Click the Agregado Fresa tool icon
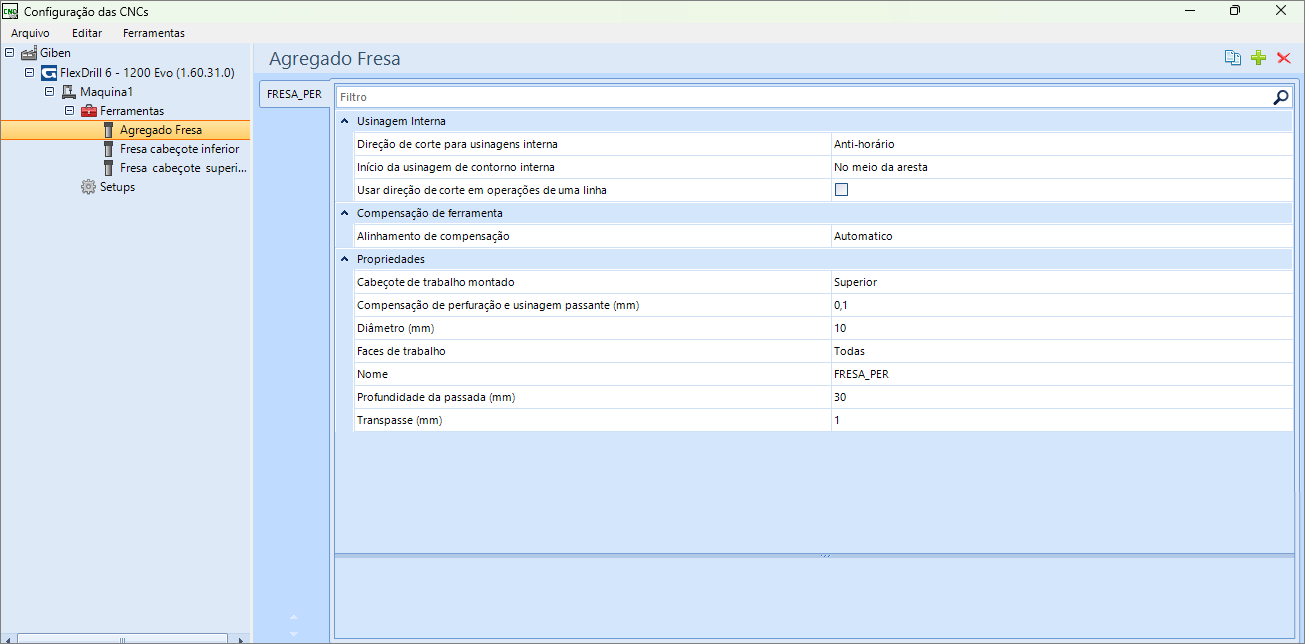This screenshot has width=1305, height=644. coord(109,130)
